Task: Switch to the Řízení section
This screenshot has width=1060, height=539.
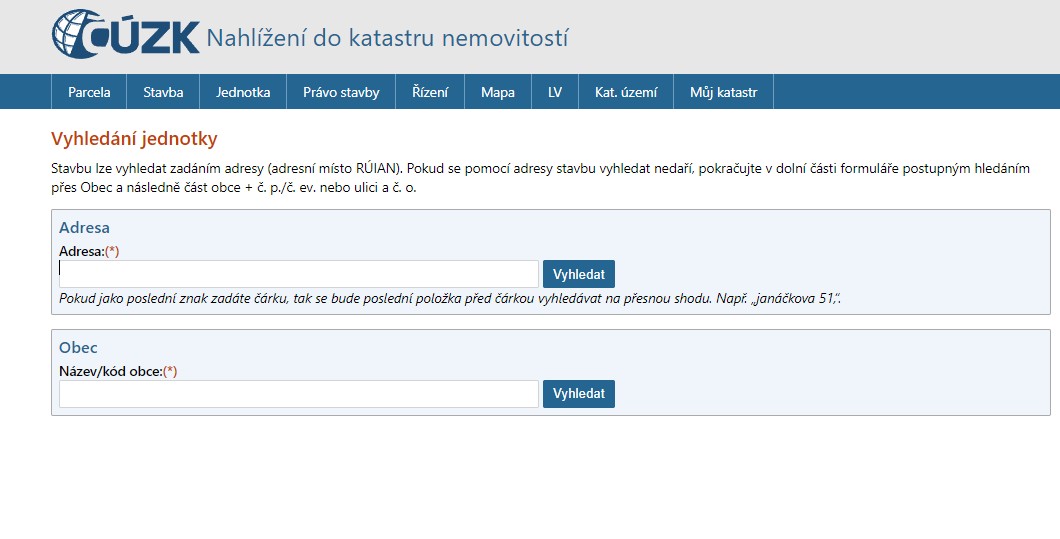Action: [430, 92]
